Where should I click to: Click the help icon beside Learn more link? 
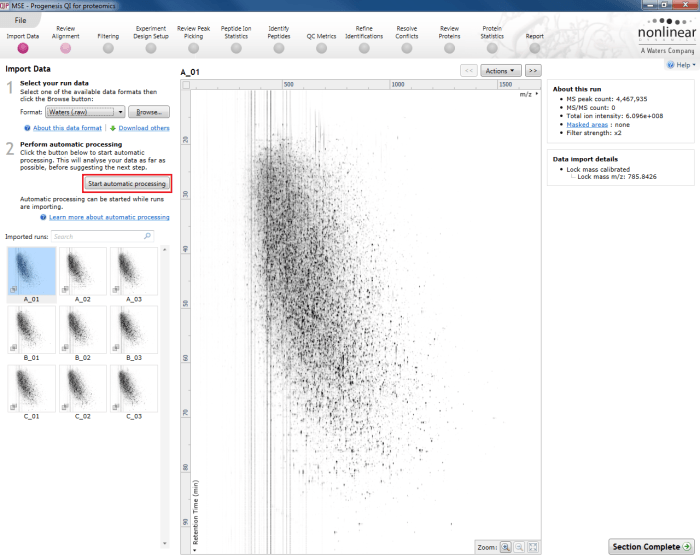pyautogui.click(x=43, y=217)
